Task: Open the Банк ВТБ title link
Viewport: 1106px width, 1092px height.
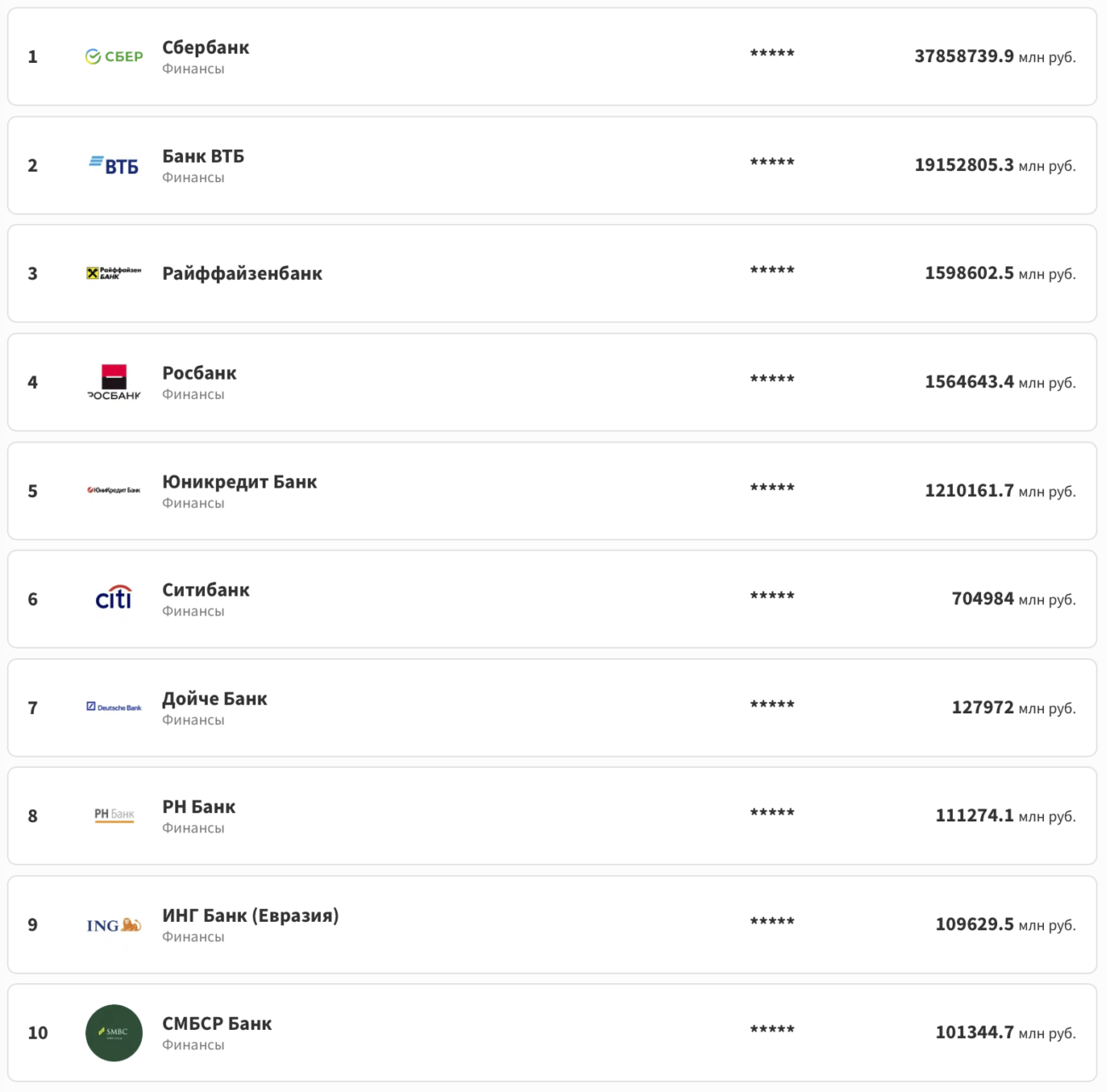Action: pos(203,157)
